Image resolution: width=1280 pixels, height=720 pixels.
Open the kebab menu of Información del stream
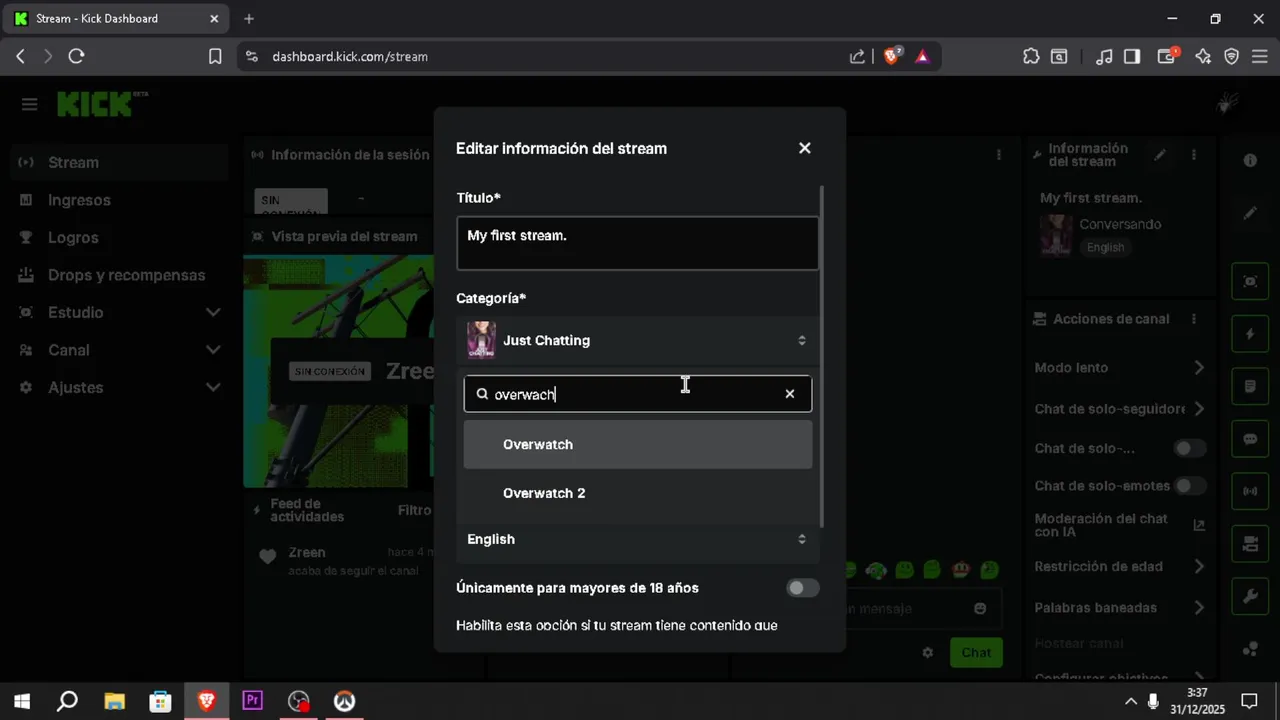tap(1194, 155)
